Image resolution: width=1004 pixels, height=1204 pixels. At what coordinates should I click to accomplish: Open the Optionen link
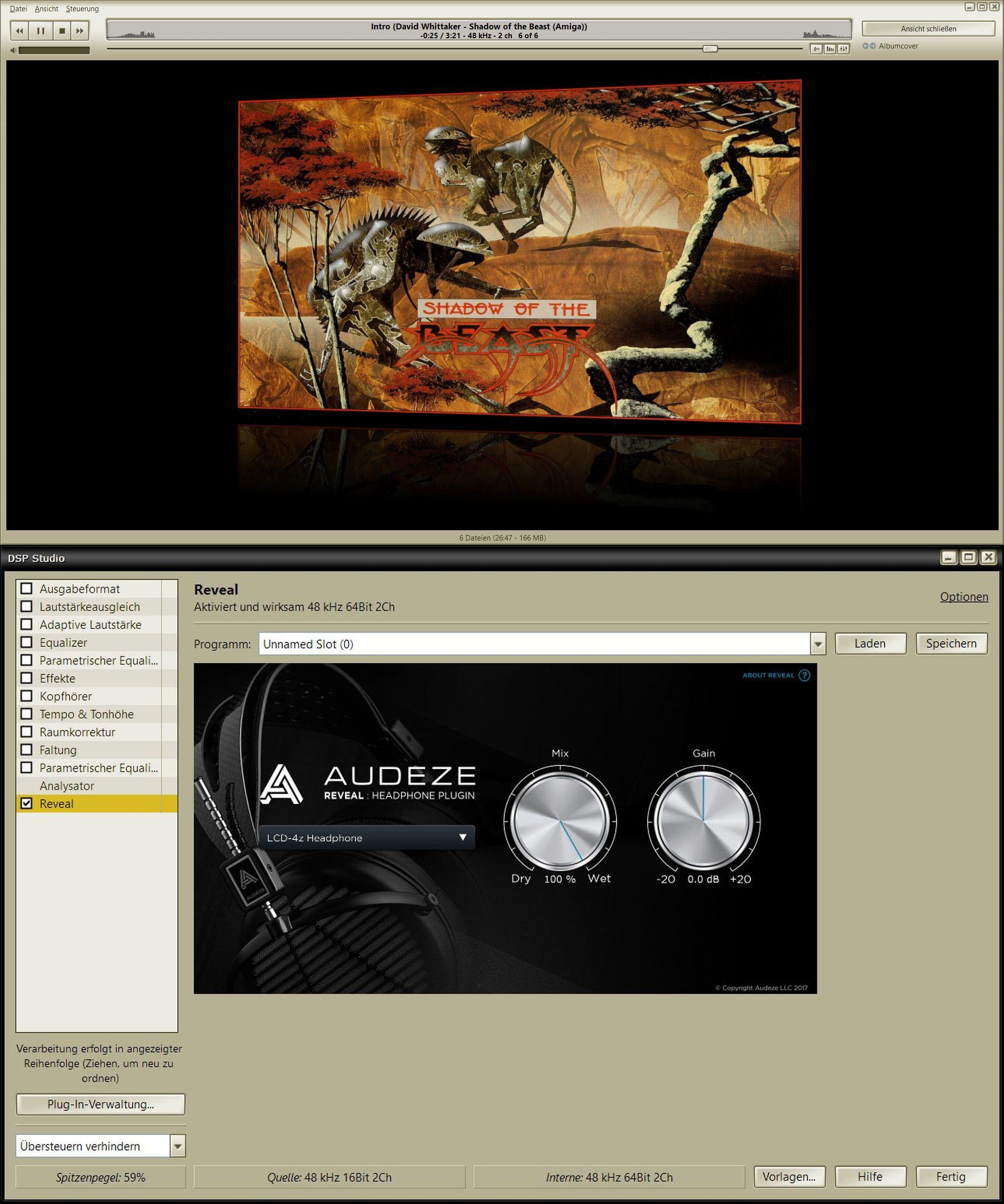[x=964, y=596]
